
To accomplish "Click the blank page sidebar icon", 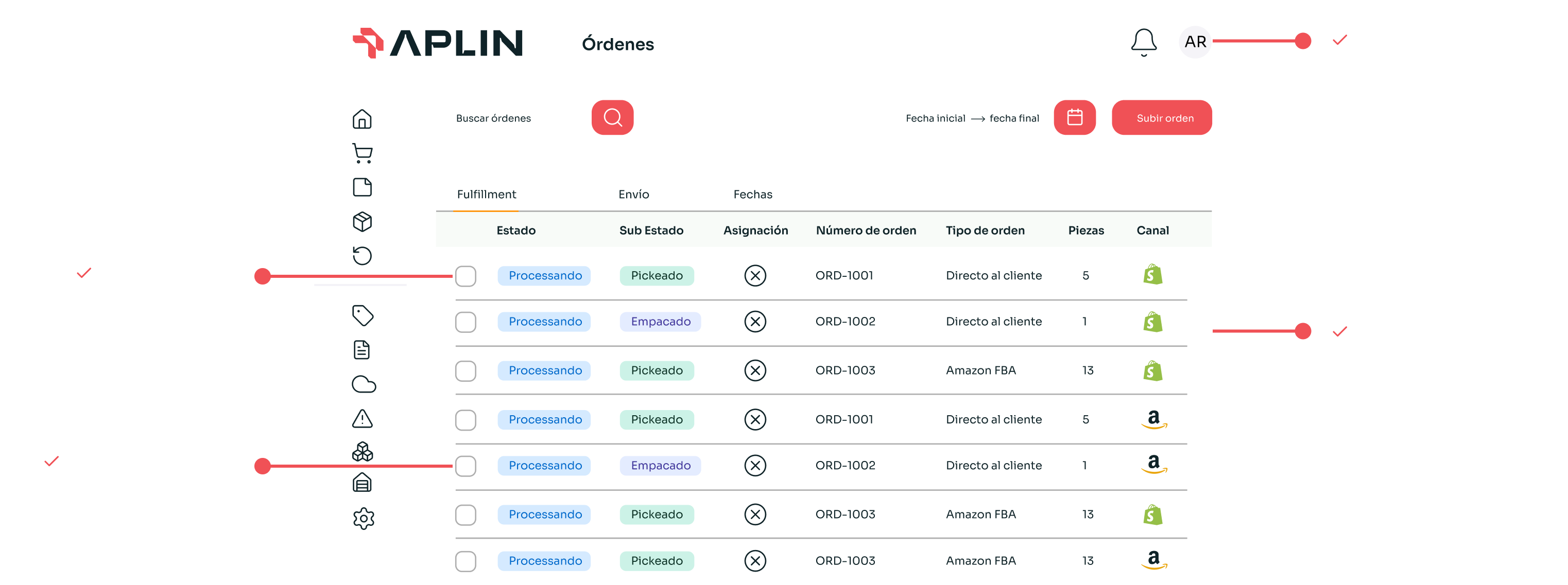I will 362,187.
